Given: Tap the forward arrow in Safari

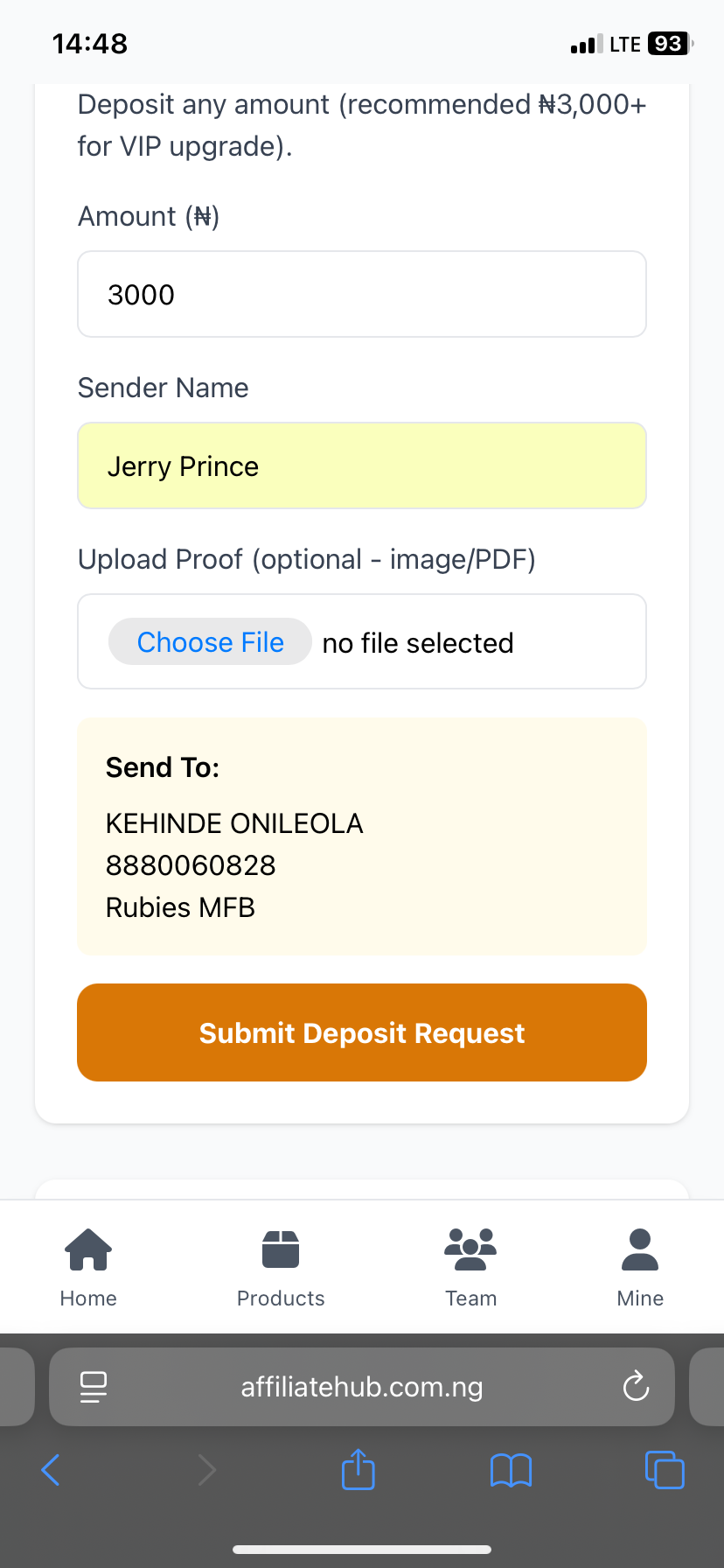Looking at the screenshot, I should pos(206,1470).
